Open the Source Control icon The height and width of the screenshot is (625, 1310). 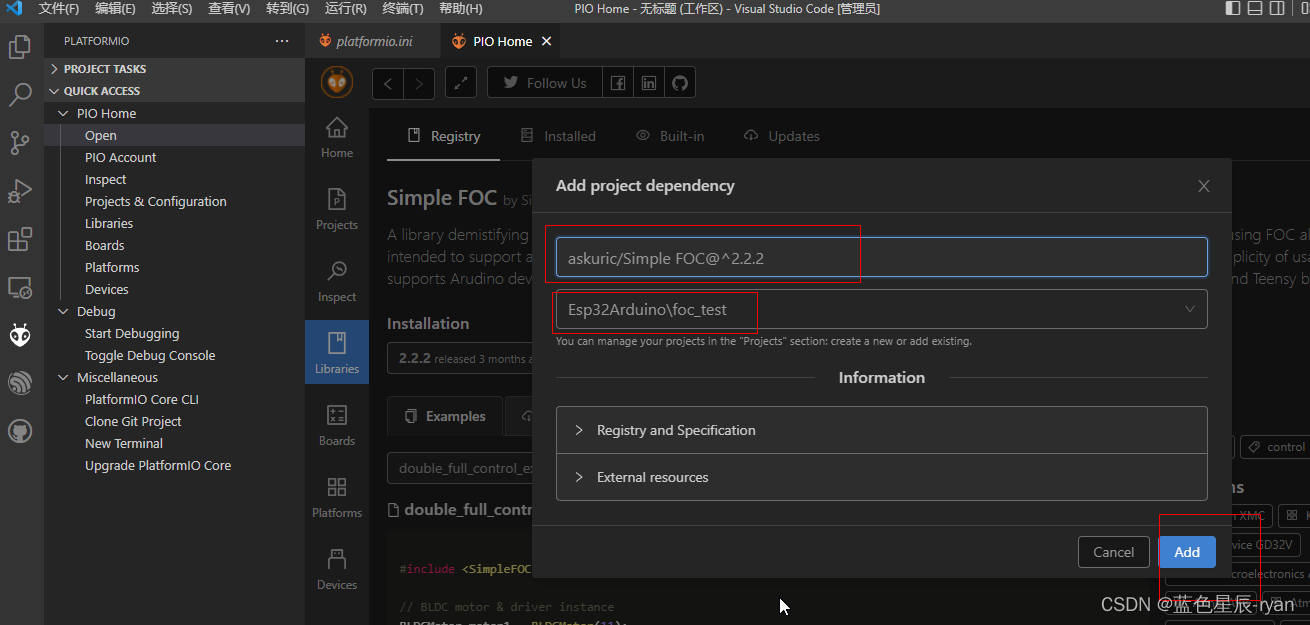(x=20, y=143)
